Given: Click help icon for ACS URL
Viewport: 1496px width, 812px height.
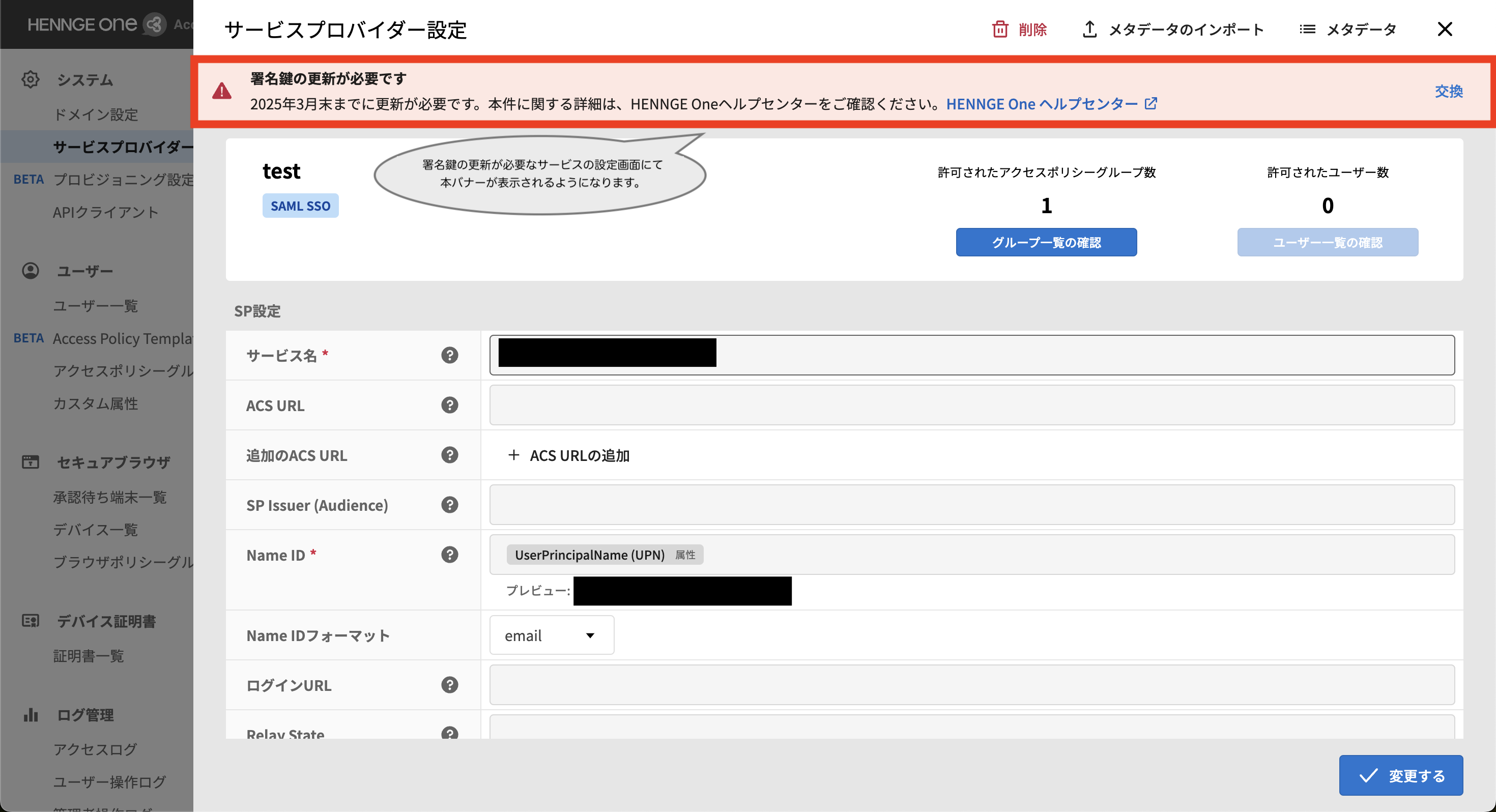Looking at the screenshot, I should pyautogui.click(x=449, y=405).
